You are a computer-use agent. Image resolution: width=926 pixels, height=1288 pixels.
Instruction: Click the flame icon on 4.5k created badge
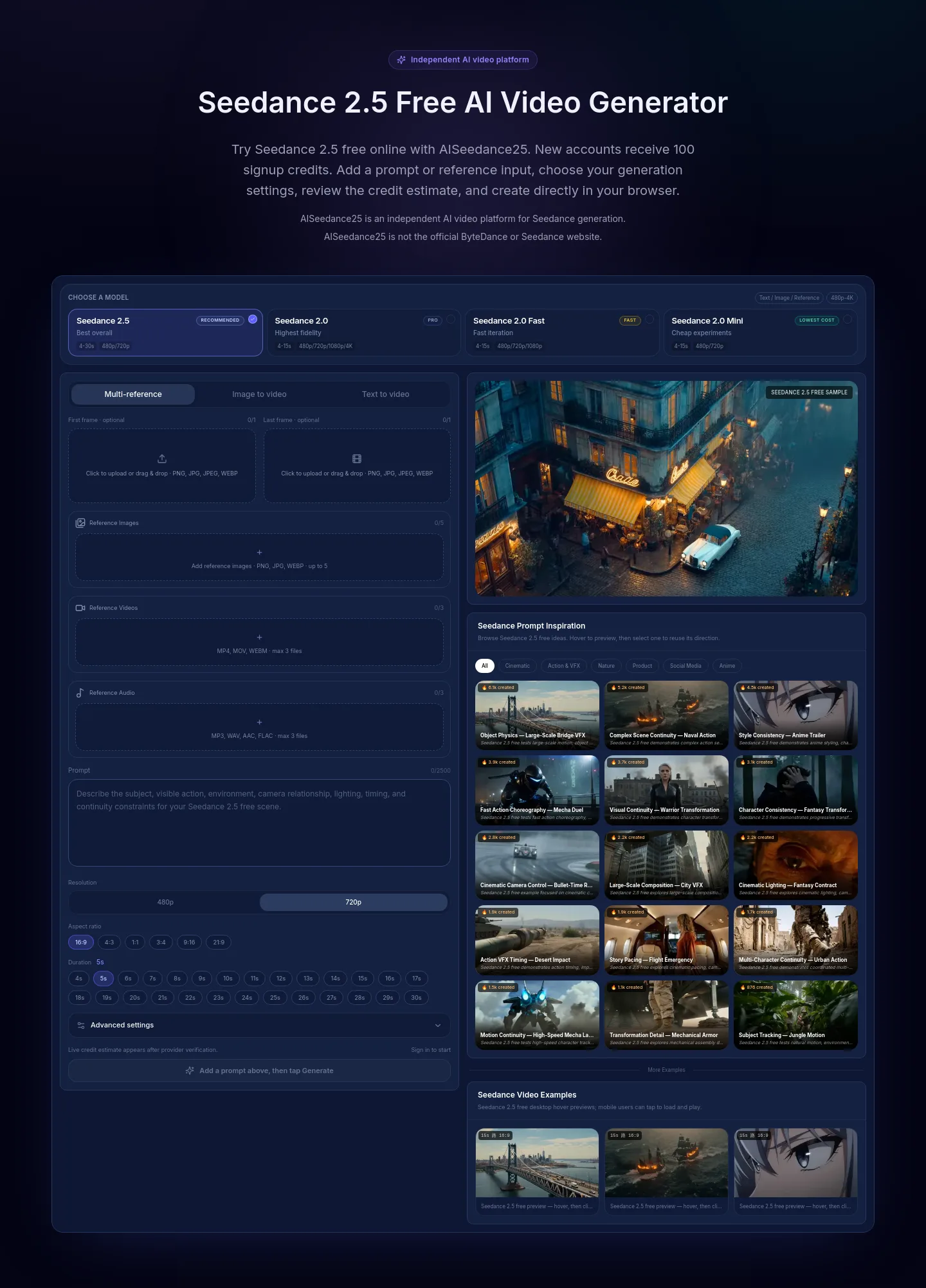click(x=743, y=688)
